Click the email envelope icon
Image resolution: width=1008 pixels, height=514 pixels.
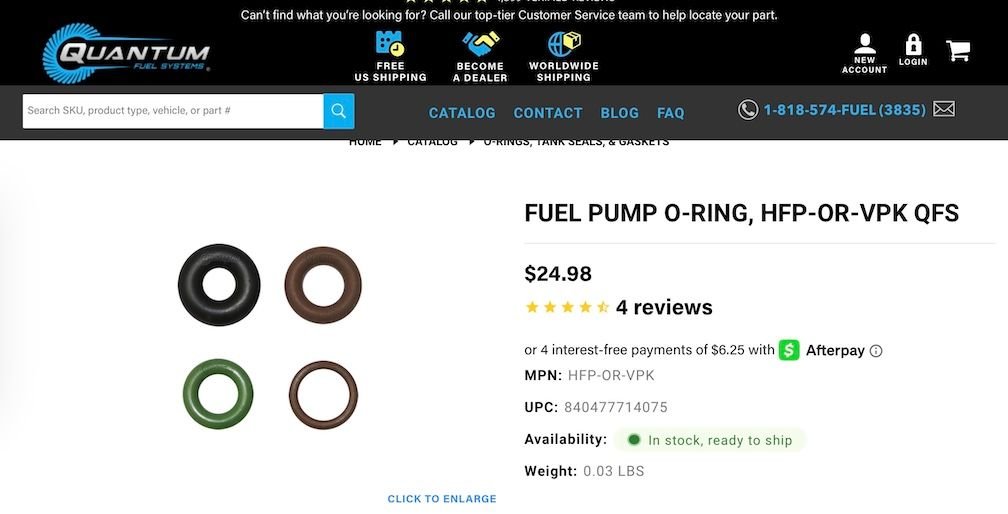point(944,110)
